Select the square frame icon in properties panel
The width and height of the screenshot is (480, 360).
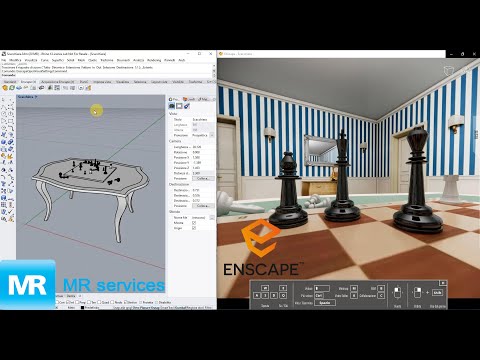coord(179,106)
